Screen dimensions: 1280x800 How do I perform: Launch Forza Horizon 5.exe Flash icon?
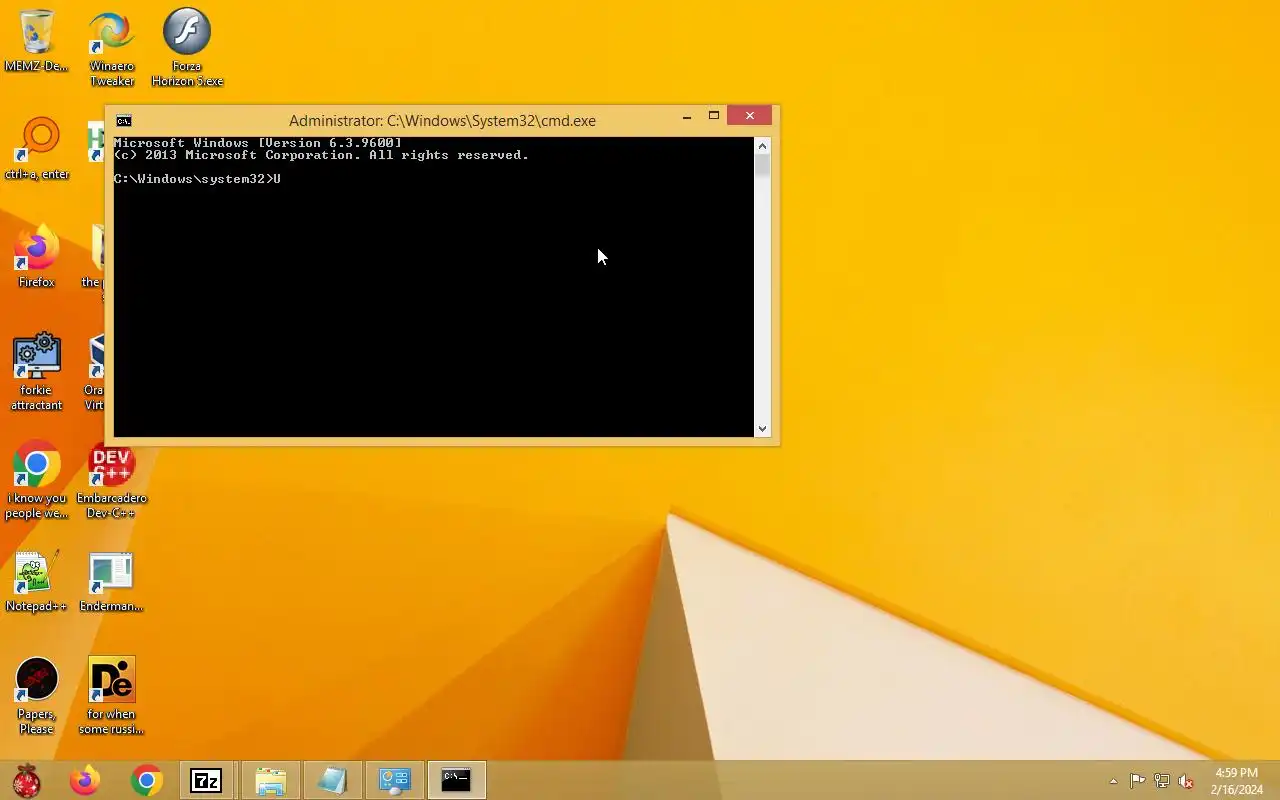pos(187,47)
